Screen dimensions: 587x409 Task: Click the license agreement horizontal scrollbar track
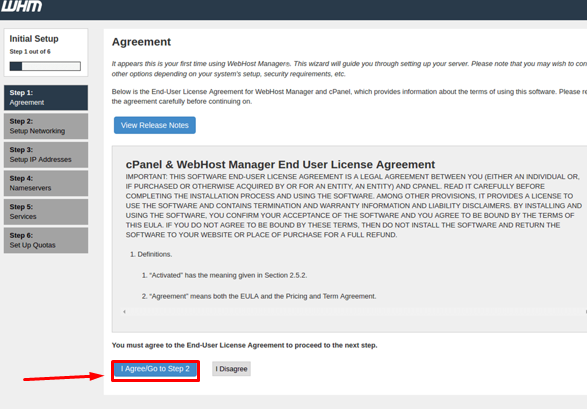pyautogui.click(x=355, y=311)
